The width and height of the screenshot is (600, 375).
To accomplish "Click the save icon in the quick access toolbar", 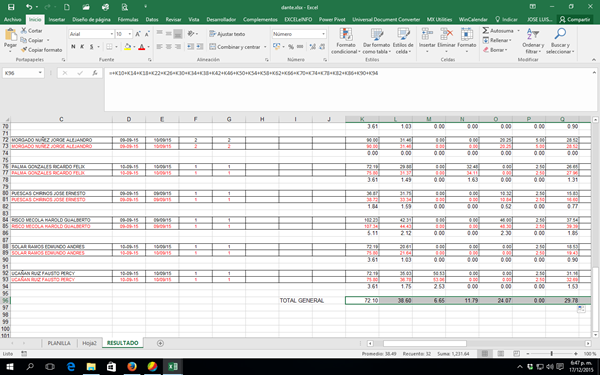I will point(11,7).
